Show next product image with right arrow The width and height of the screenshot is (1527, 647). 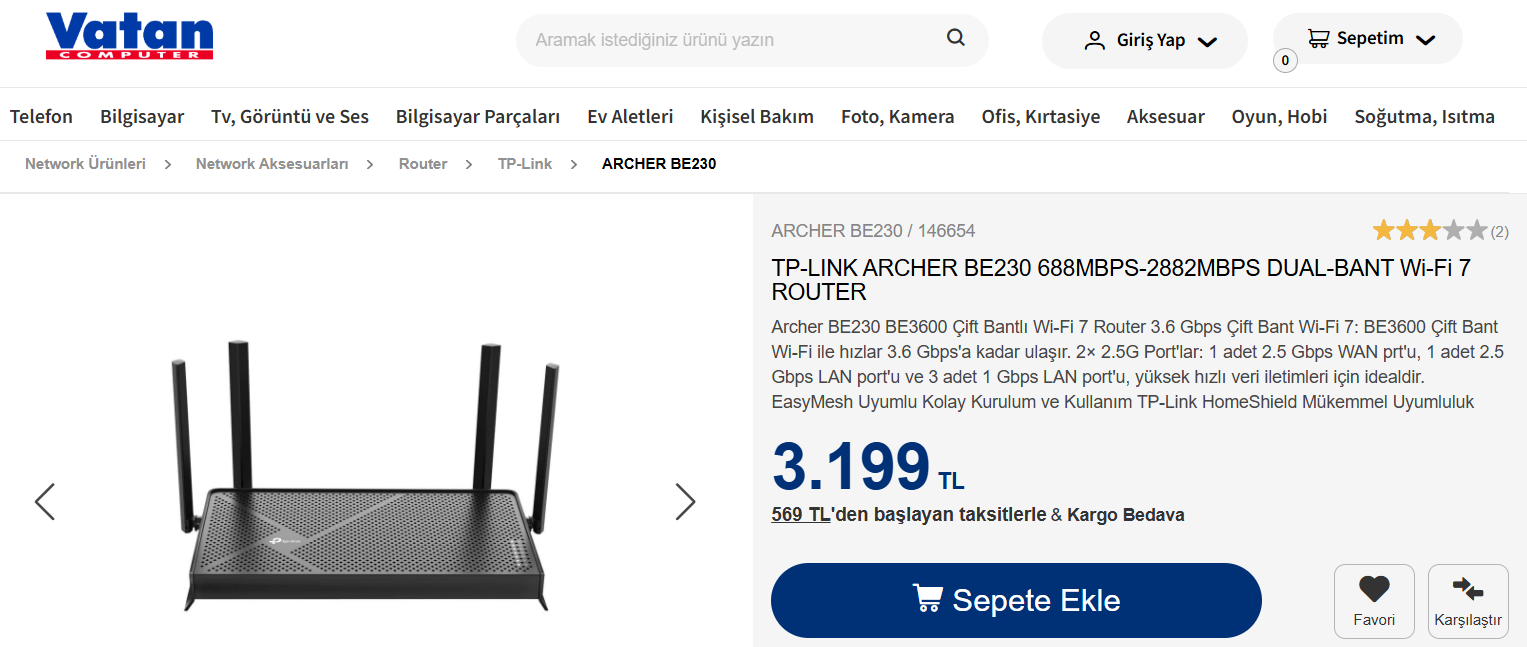685,502
